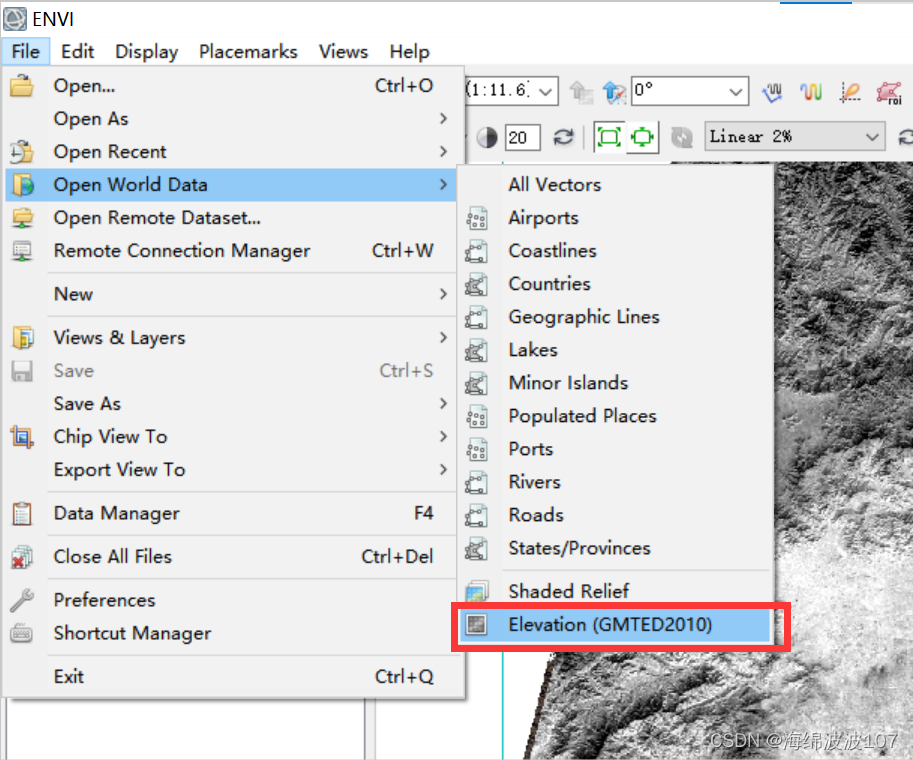Click the Countries polygon-vector icon
The height and width of the screenshot is (760, 913).
476,284
